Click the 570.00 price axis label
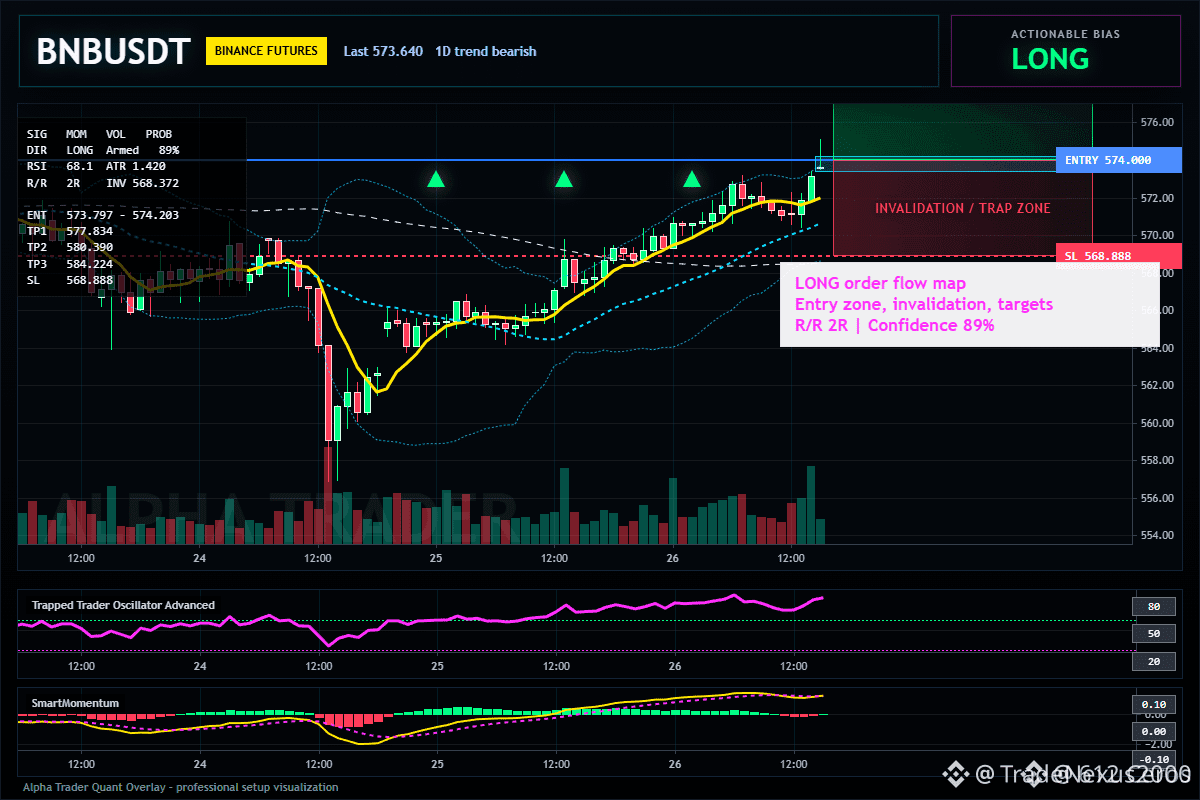Screen dimensions: 1200x800 [1157, 235]
